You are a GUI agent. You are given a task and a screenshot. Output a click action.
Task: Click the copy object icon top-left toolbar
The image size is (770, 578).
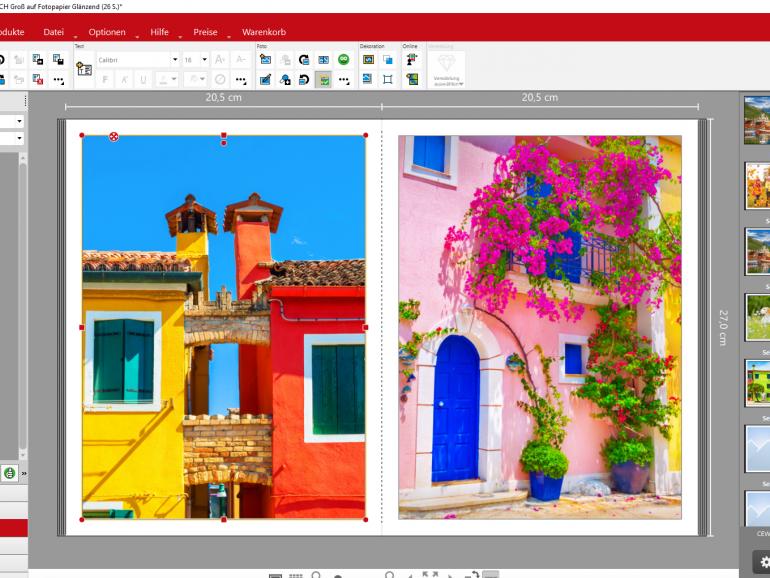tap(38, 60)
